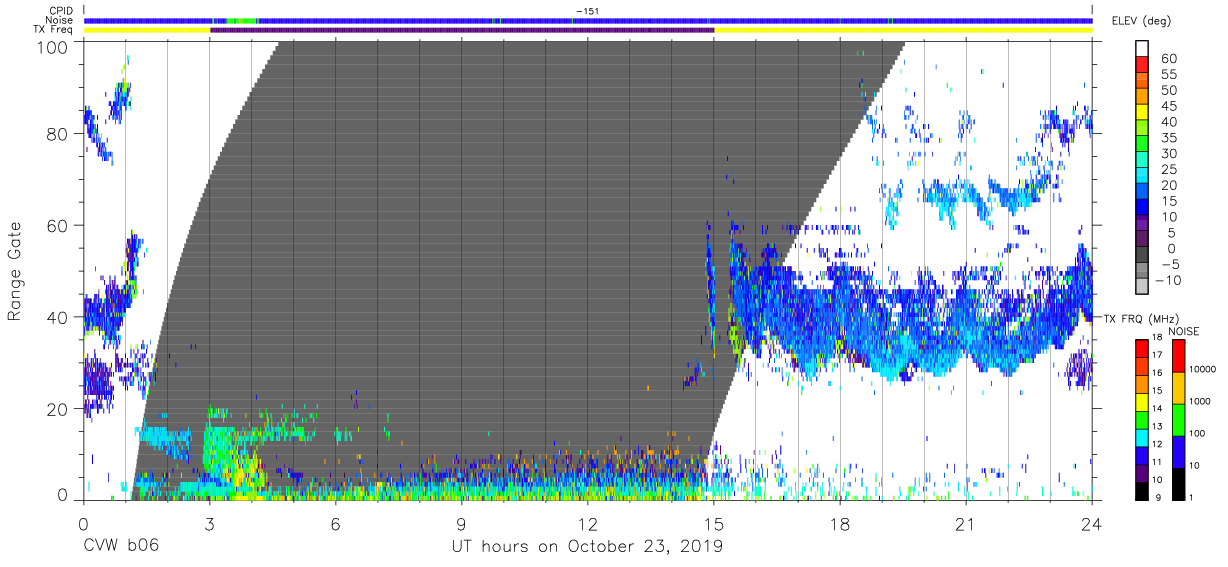Click the '100' tick on the Range Gate axis
1228x567 pixels.
tap(53, 46)
